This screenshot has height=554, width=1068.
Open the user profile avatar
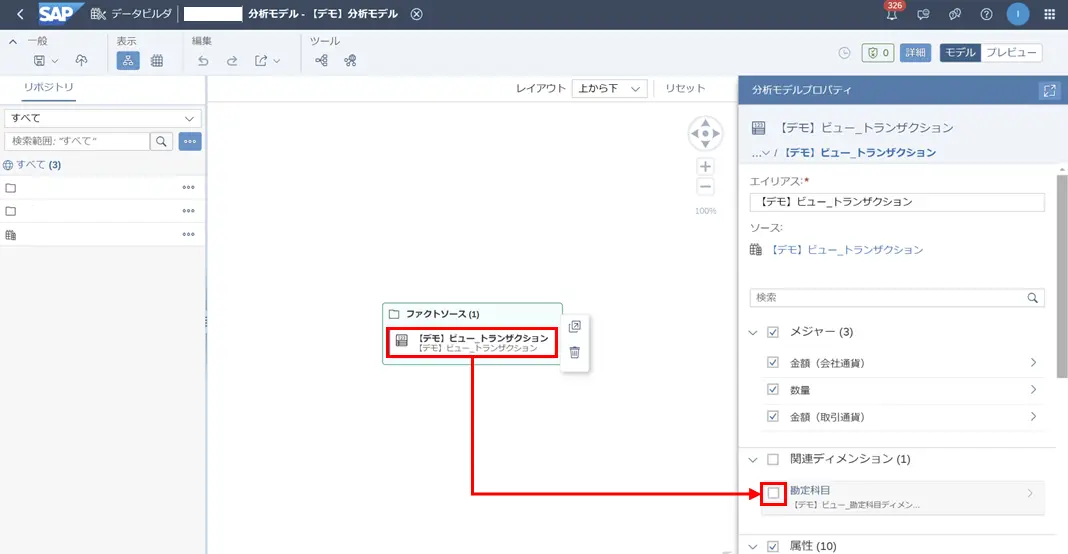[x=1018, y=14]
